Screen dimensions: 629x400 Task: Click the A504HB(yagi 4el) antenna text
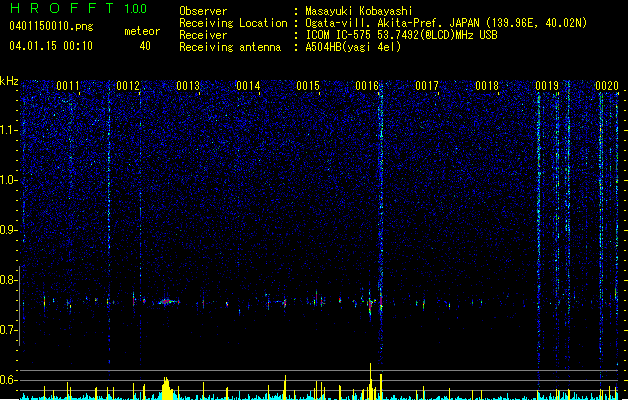(353, 47)
